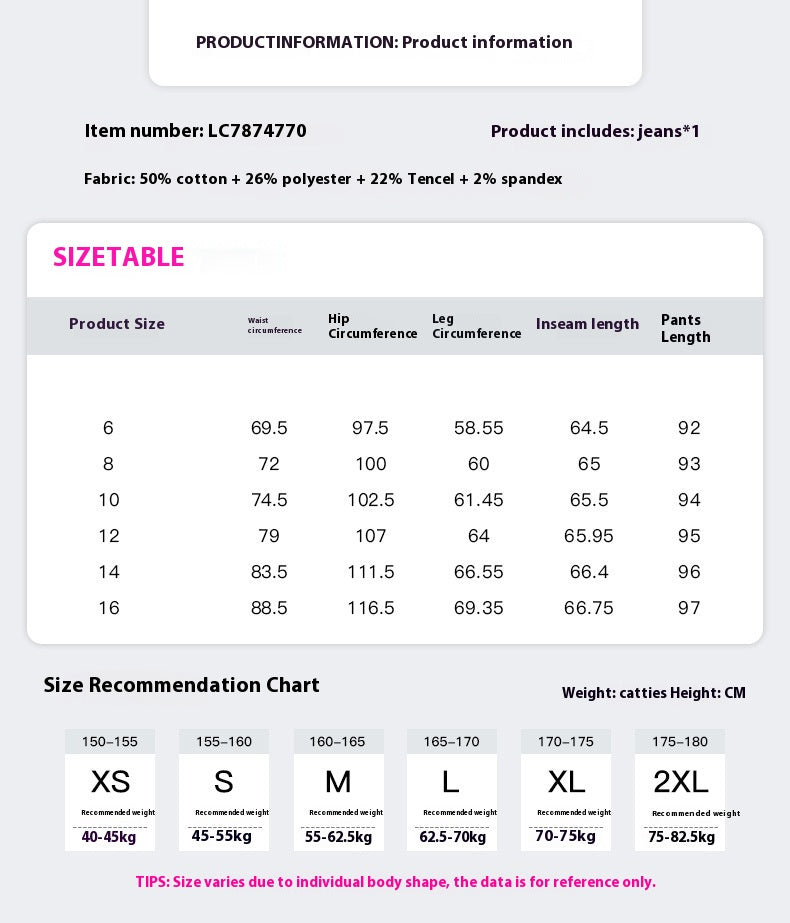
Task: Click the pink TIPS note at bottom
Action: point(395,882)
